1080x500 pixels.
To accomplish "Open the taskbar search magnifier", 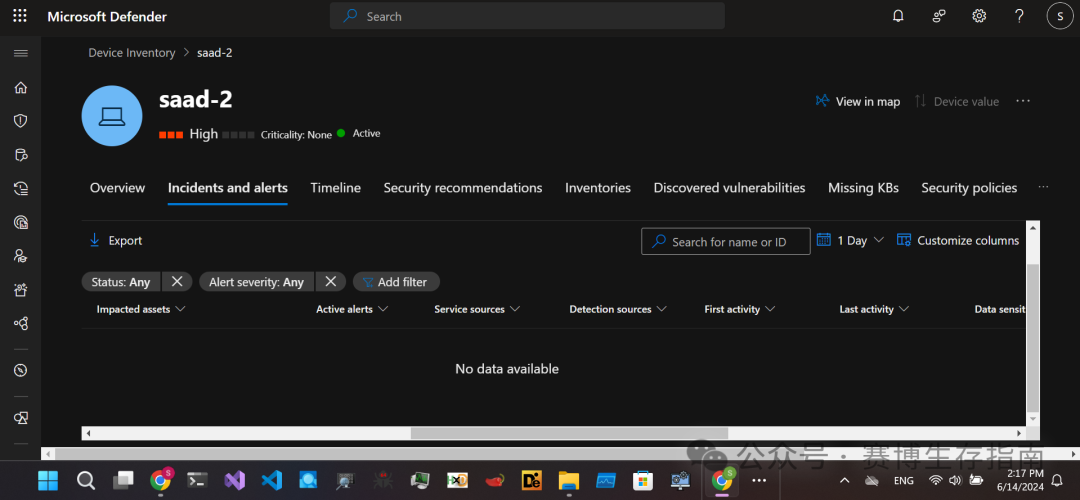I will pos(85,480).
